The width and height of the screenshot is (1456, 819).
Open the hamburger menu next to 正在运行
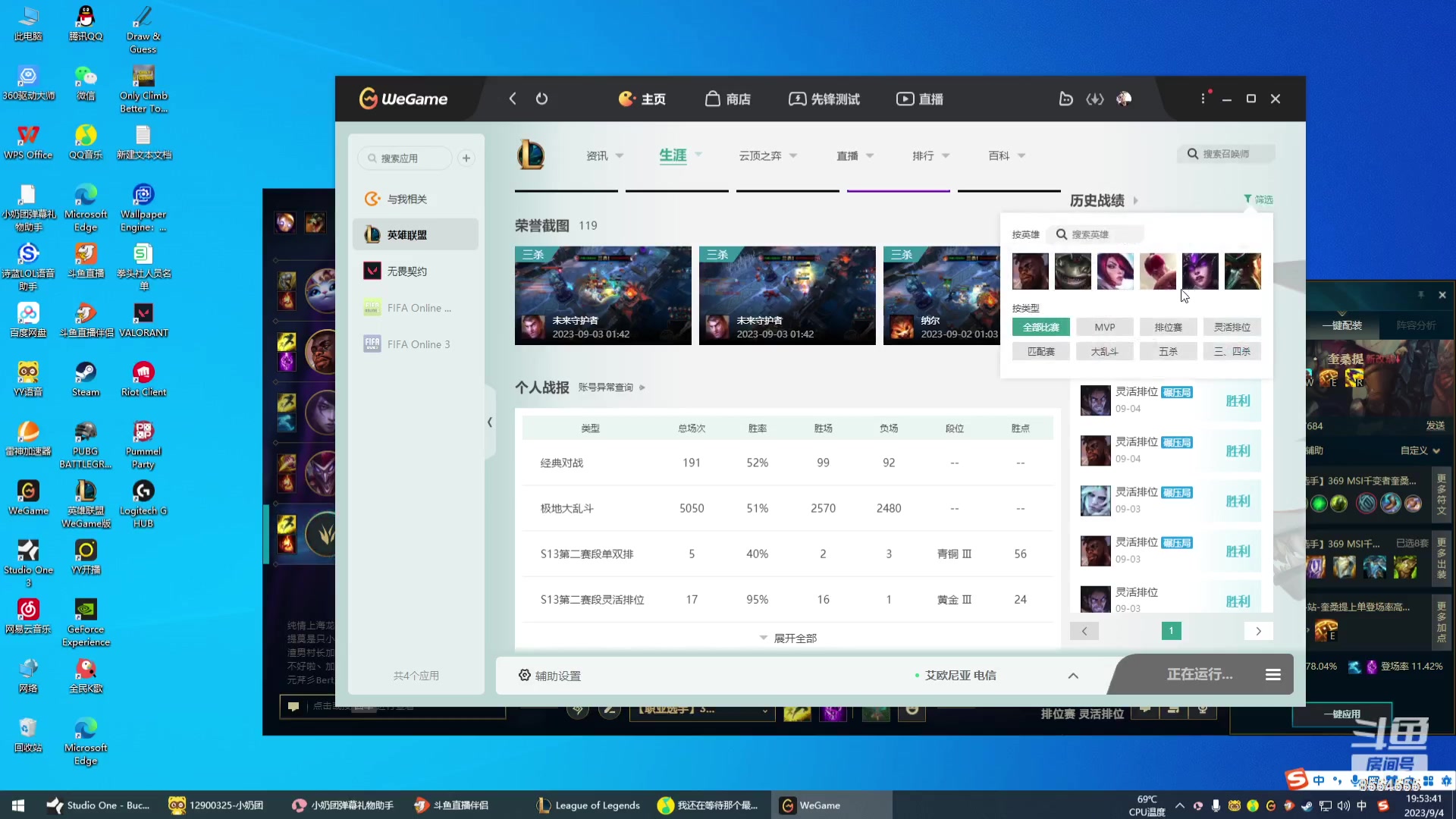[x=1273, y=675]
